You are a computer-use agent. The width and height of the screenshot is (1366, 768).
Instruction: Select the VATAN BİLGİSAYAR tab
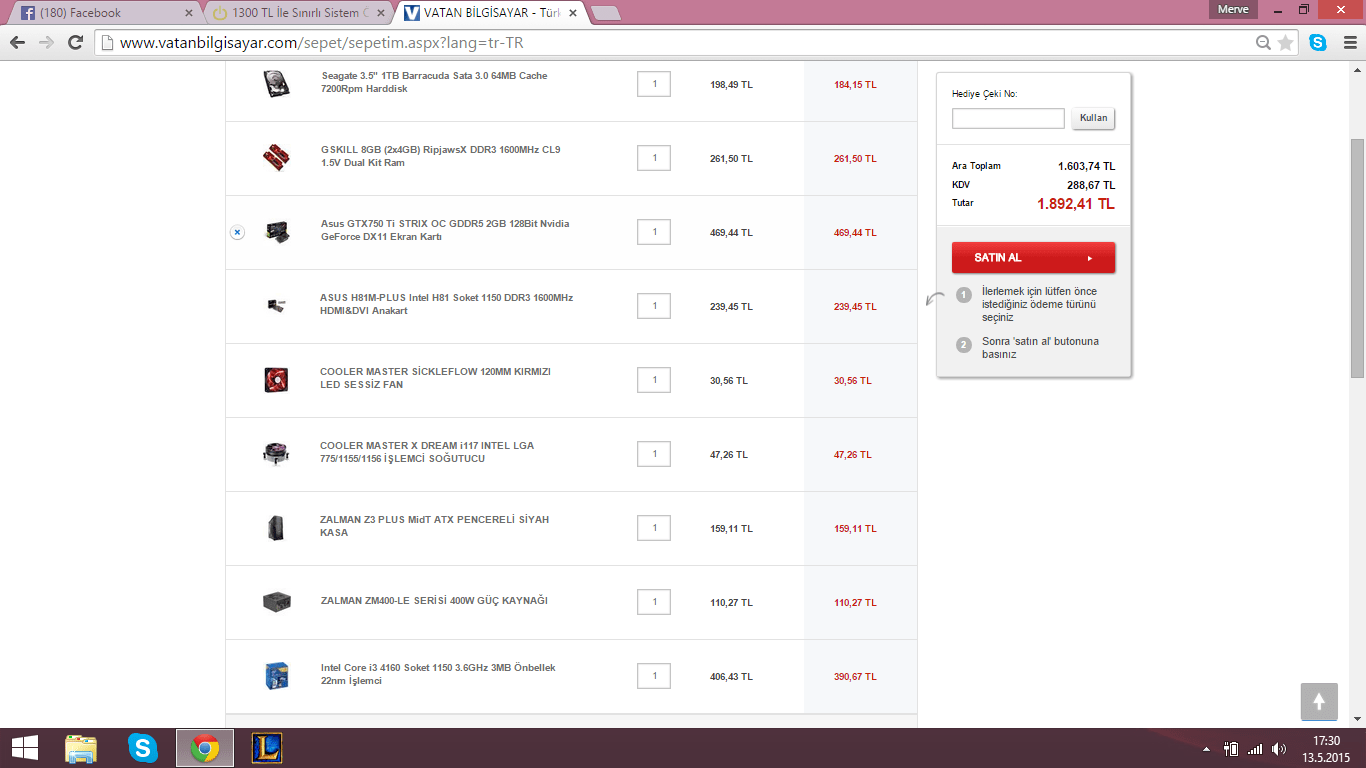(490, 13)
